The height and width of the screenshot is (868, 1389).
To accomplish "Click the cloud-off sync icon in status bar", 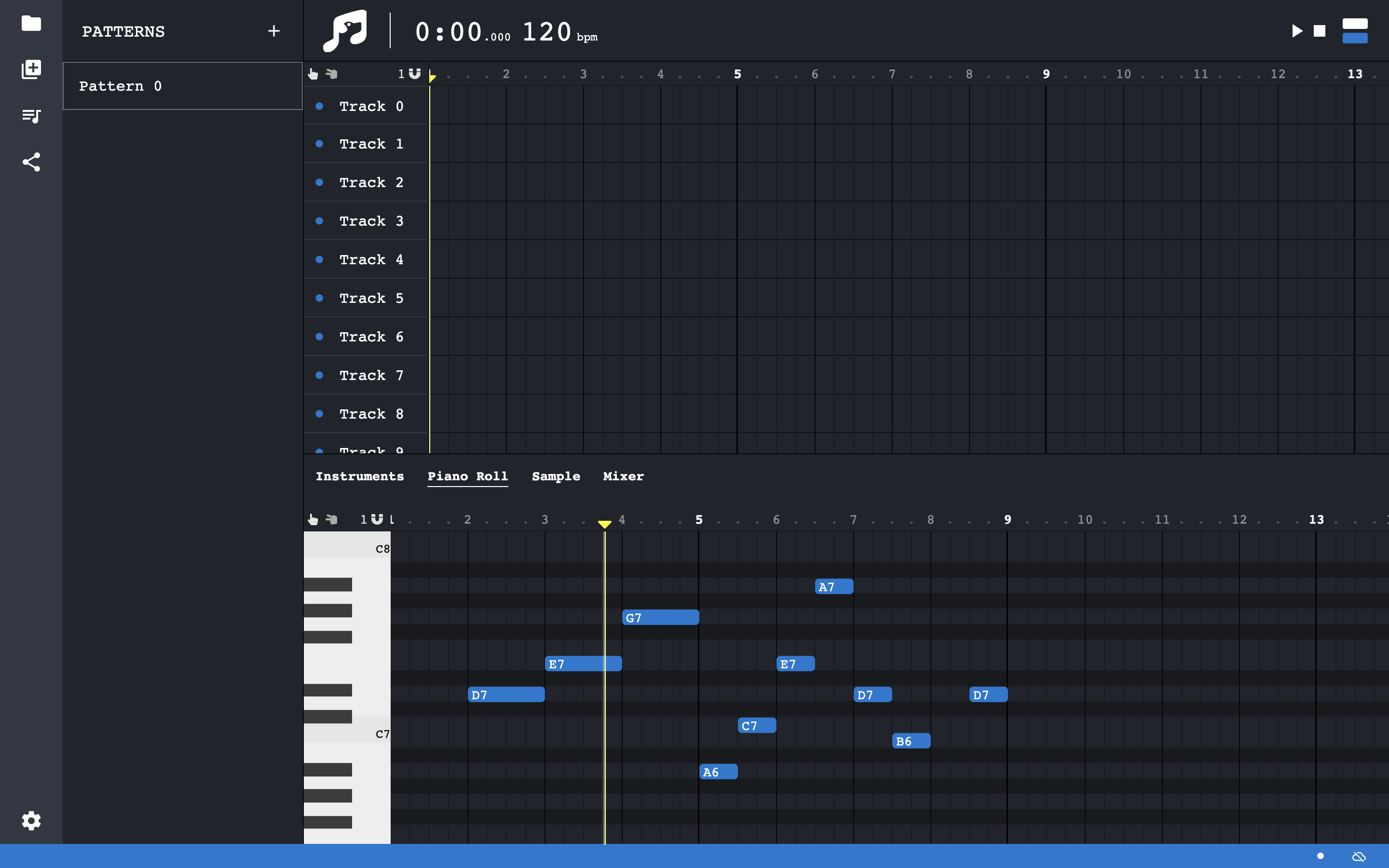I will [x=1359, y=856].
